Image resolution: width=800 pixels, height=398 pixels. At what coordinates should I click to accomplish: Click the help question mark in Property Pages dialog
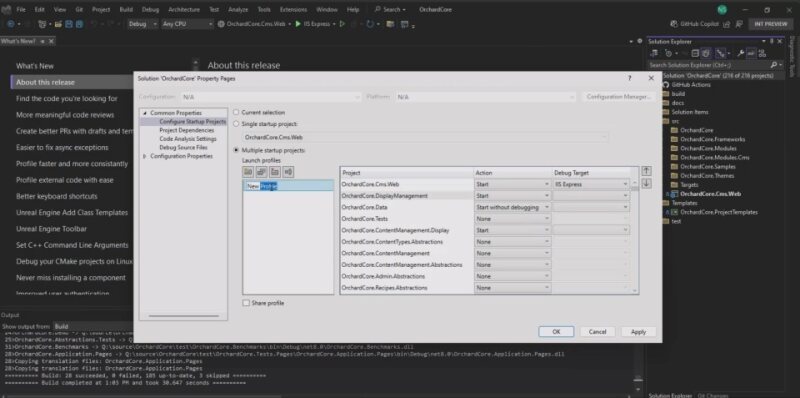tap(630, 78)
